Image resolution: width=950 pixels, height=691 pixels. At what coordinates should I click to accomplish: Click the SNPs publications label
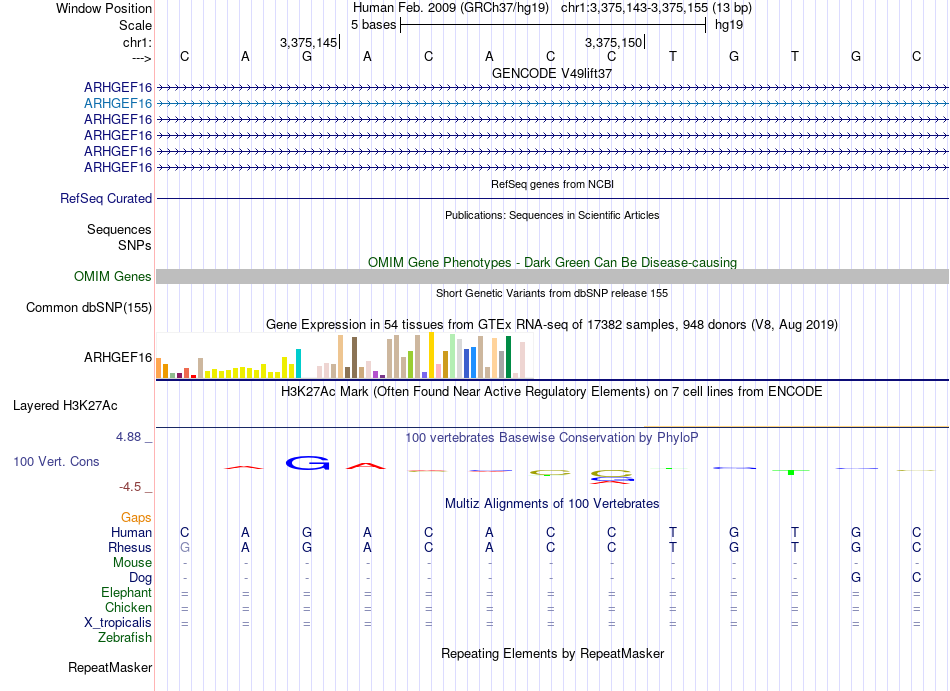135,245
